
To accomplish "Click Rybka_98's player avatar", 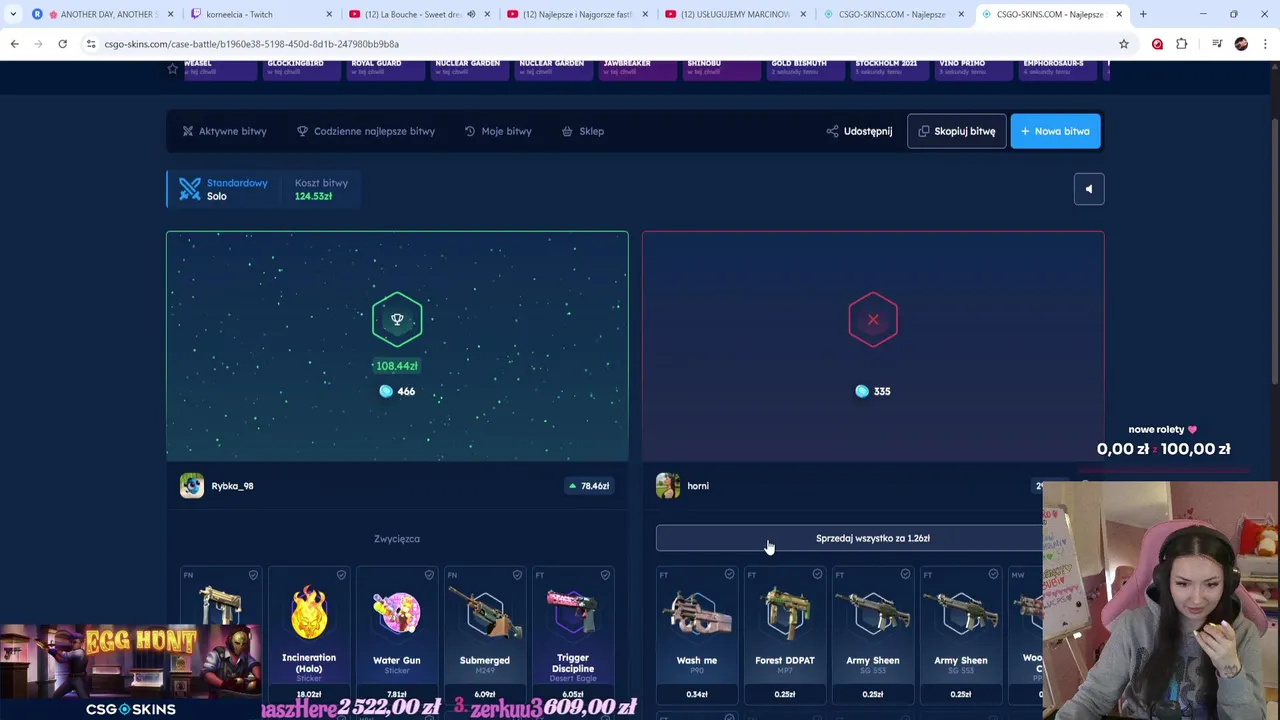I will tap(191, 486).
